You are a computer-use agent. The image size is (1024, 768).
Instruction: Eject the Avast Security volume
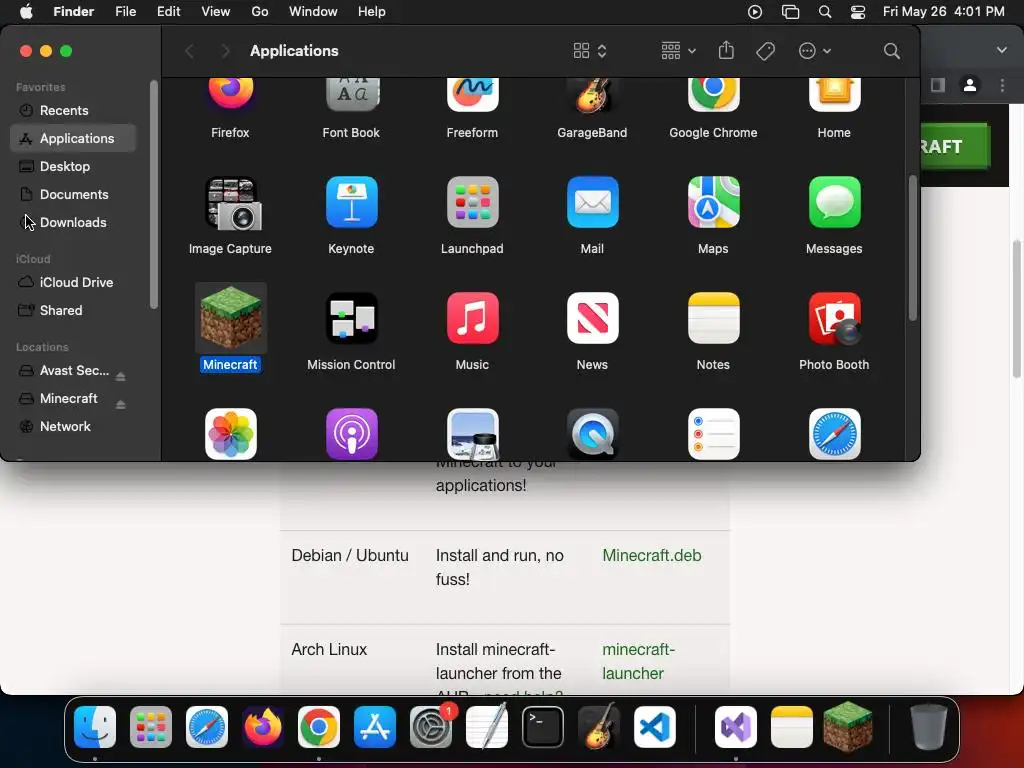click(120, 376)
